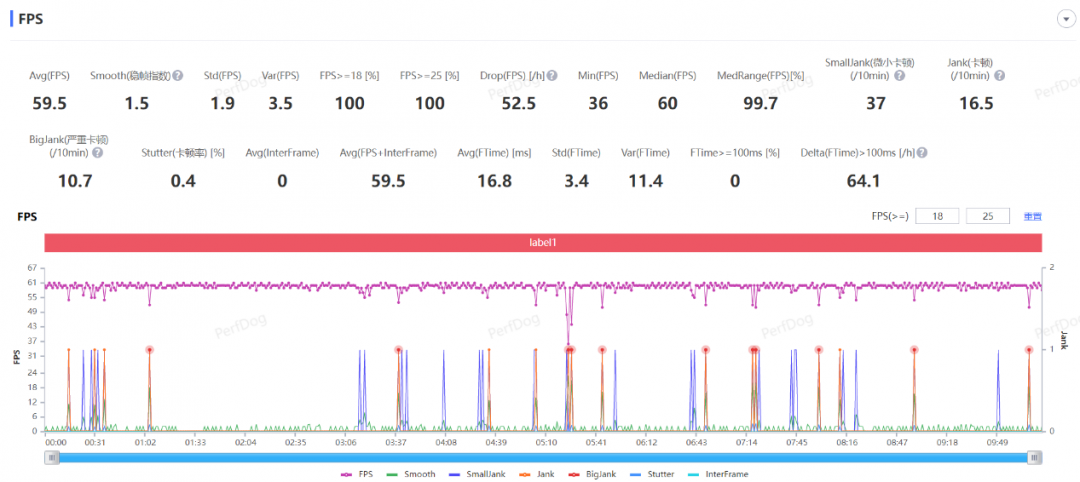Click the blue time range slider bar
The height and width of the screenshot is (482, 1080).
[x=543, y=457]
